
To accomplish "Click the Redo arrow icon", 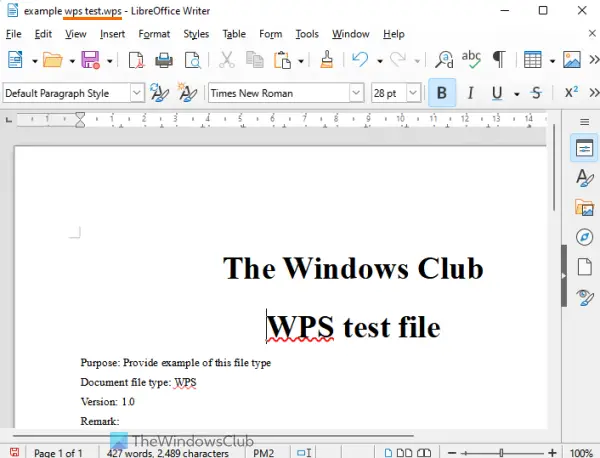I will coord(398,60).
